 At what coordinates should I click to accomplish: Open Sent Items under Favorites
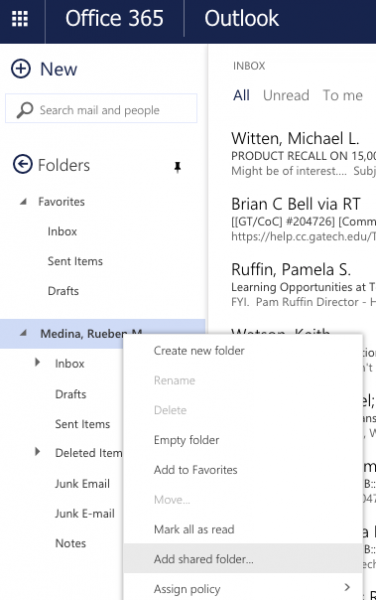click(75, 261)
